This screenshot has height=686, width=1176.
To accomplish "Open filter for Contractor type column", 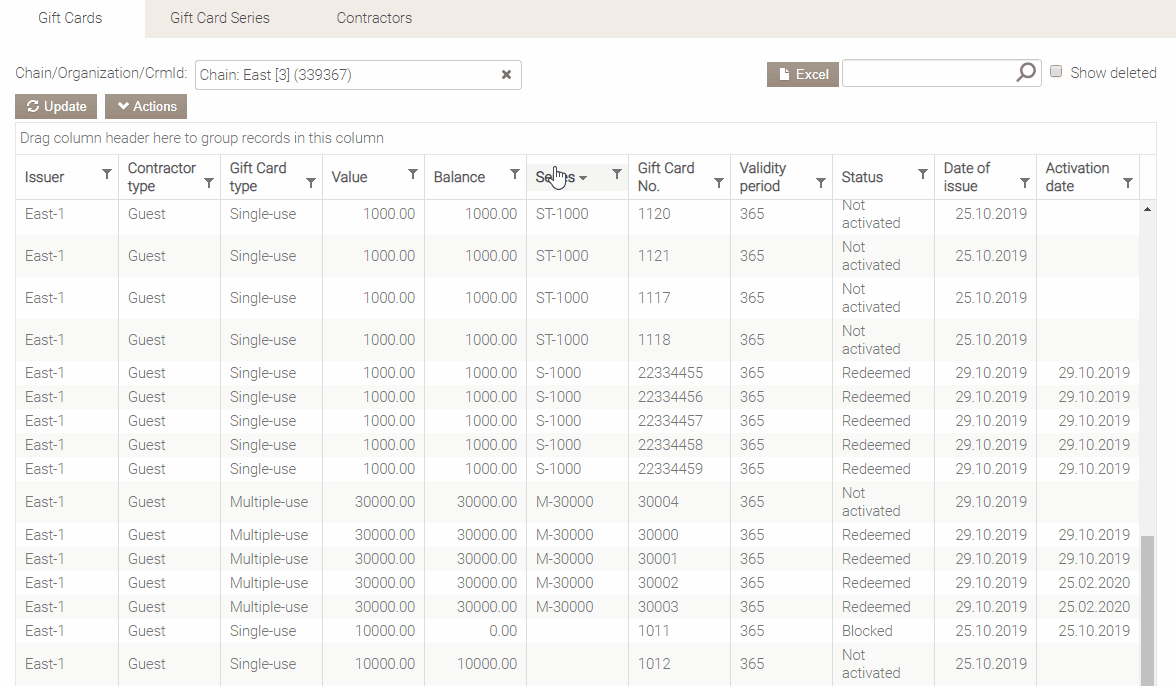I will (209, 183).
